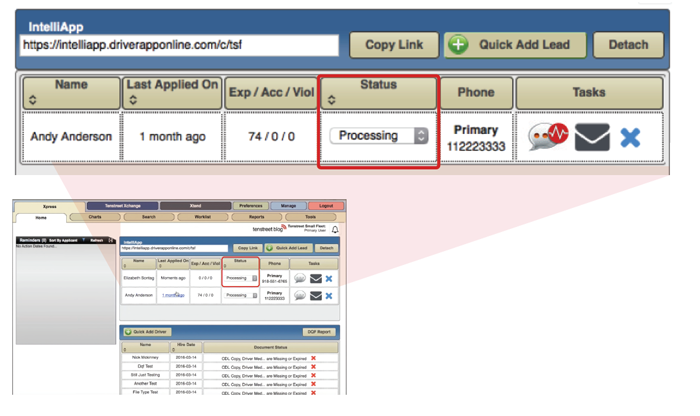Screen dimensions: 700x416
Task: Open chat bubble for Andy Anderson in small dashboard
Action: 300,295
